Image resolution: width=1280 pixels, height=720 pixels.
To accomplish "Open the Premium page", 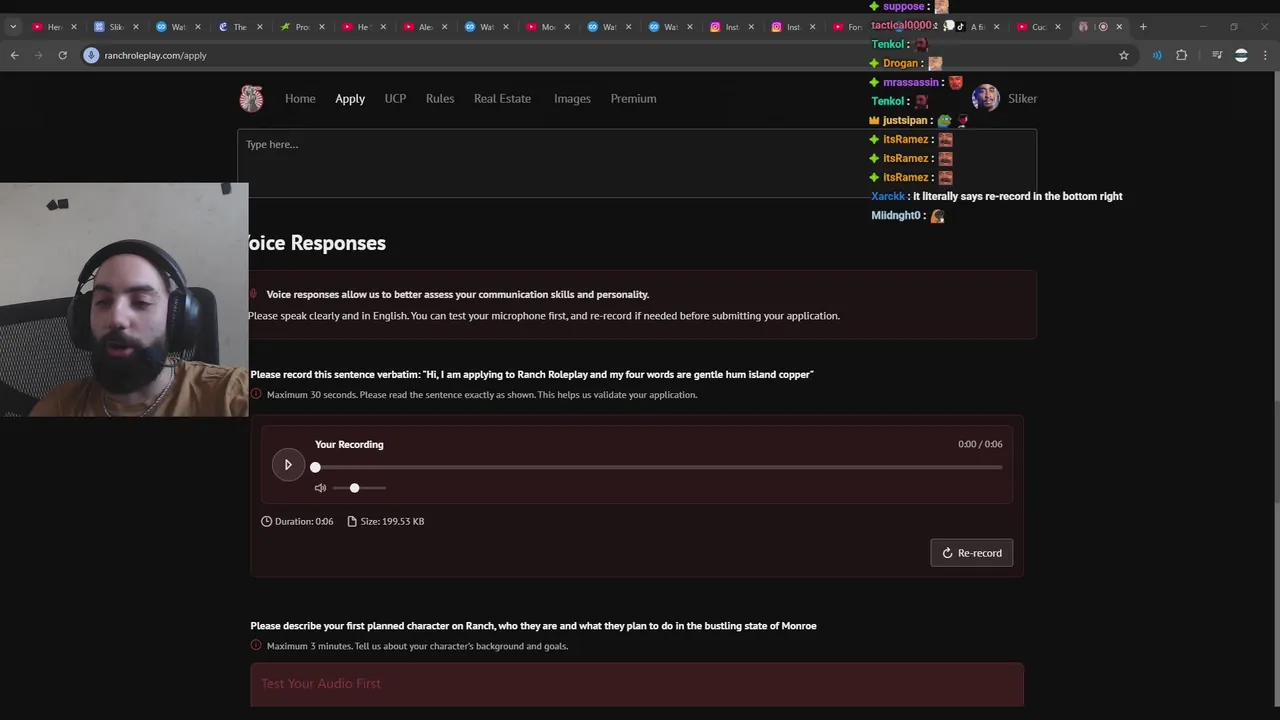I will pyautogui.click(x=633, y=98).
